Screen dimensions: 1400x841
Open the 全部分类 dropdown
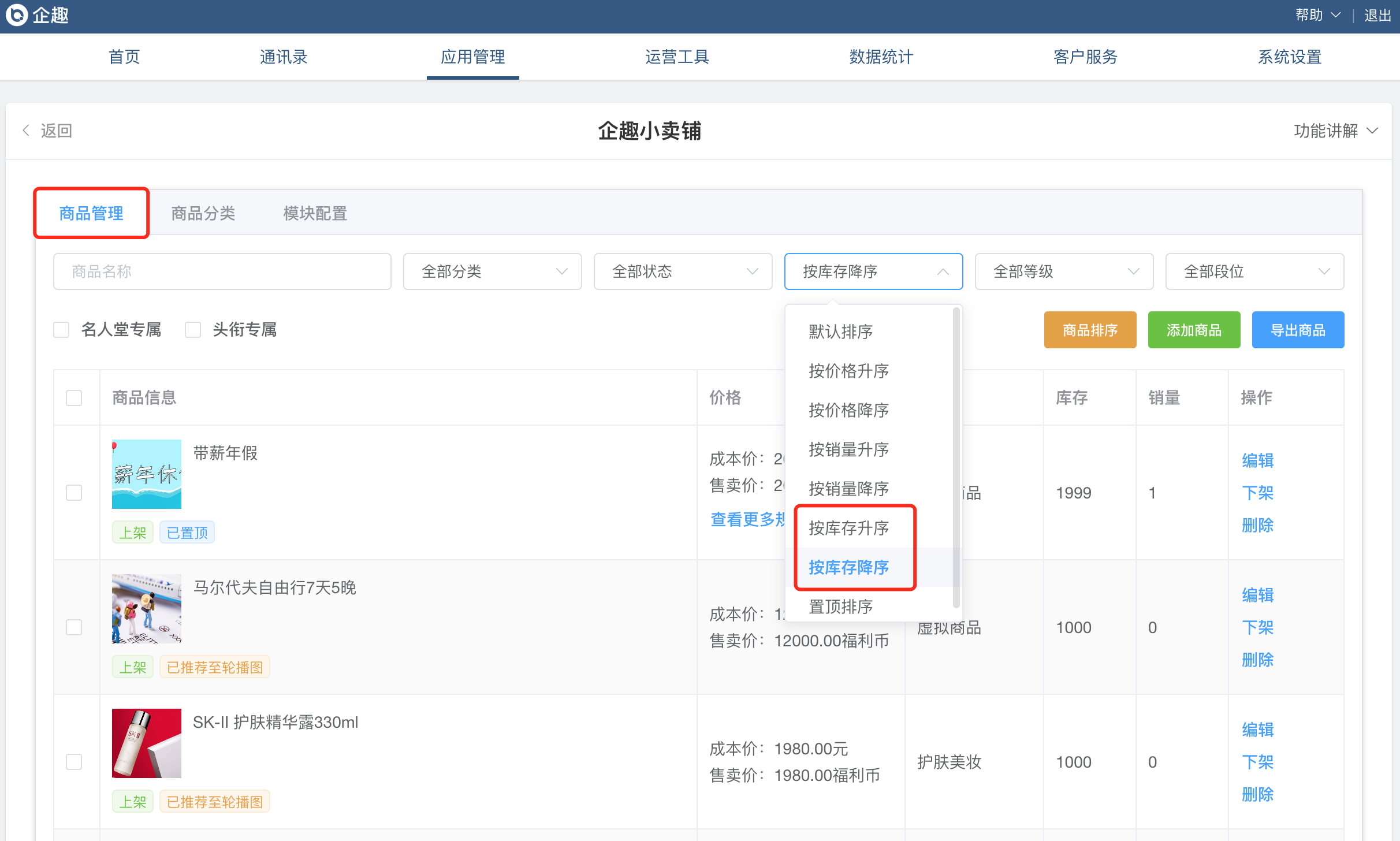[x=492, y=271]
